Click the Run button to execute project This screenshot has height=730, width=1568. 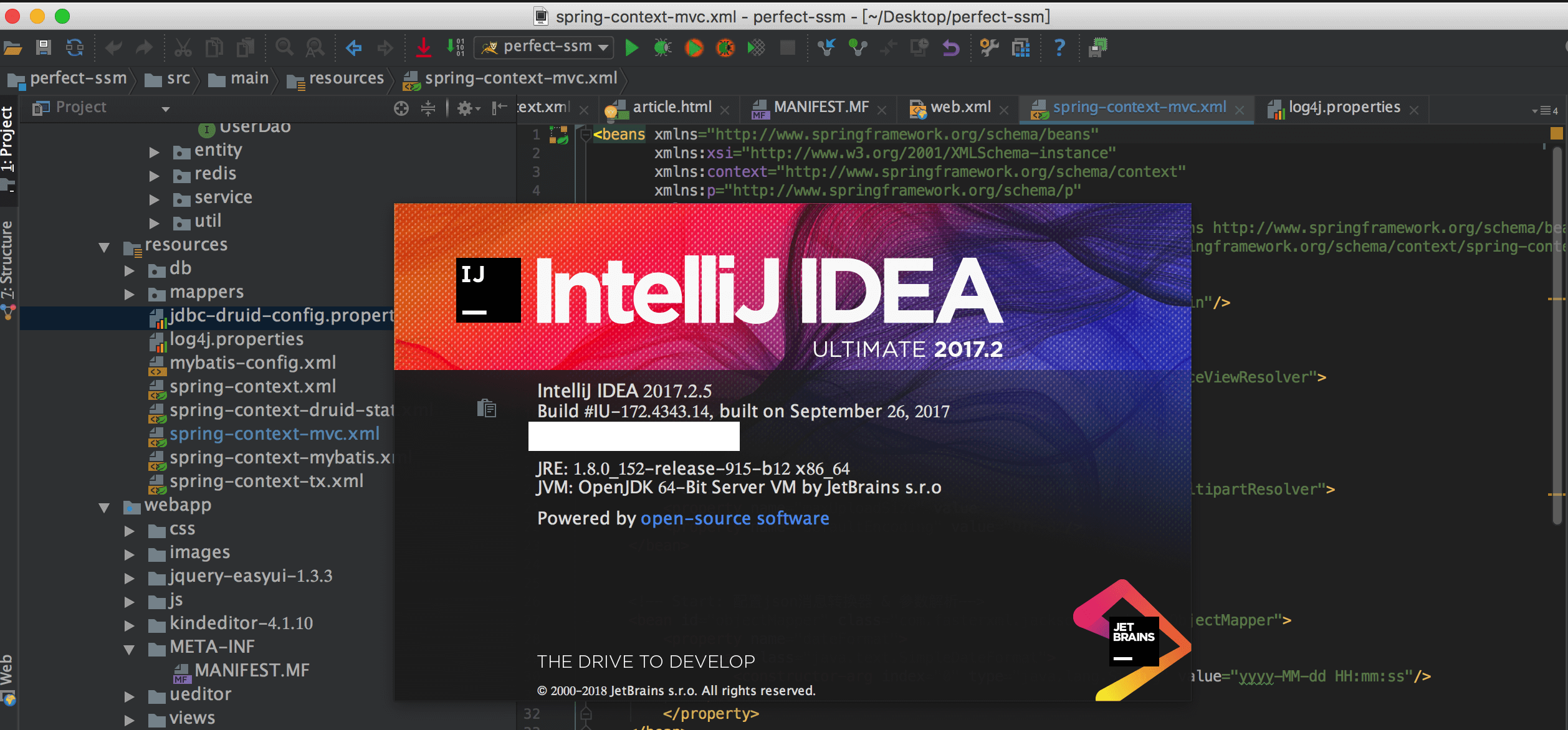pyautogui.click(x=631, y=47)
